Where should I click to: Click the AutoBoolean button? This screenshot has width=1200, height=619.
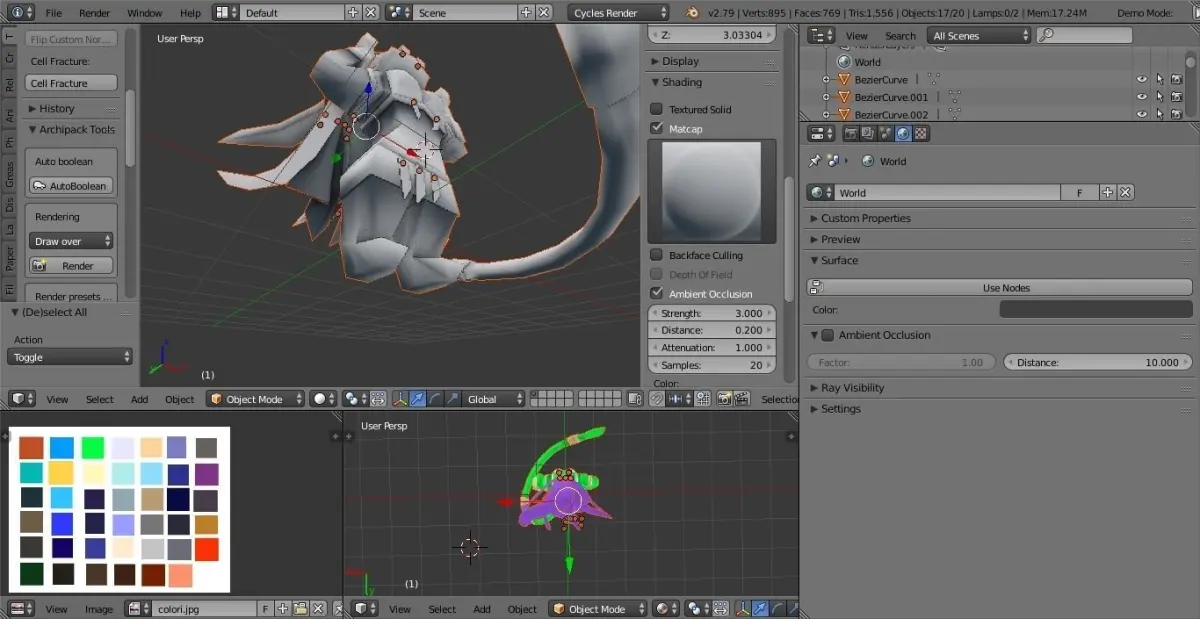[x=71, y=186]
